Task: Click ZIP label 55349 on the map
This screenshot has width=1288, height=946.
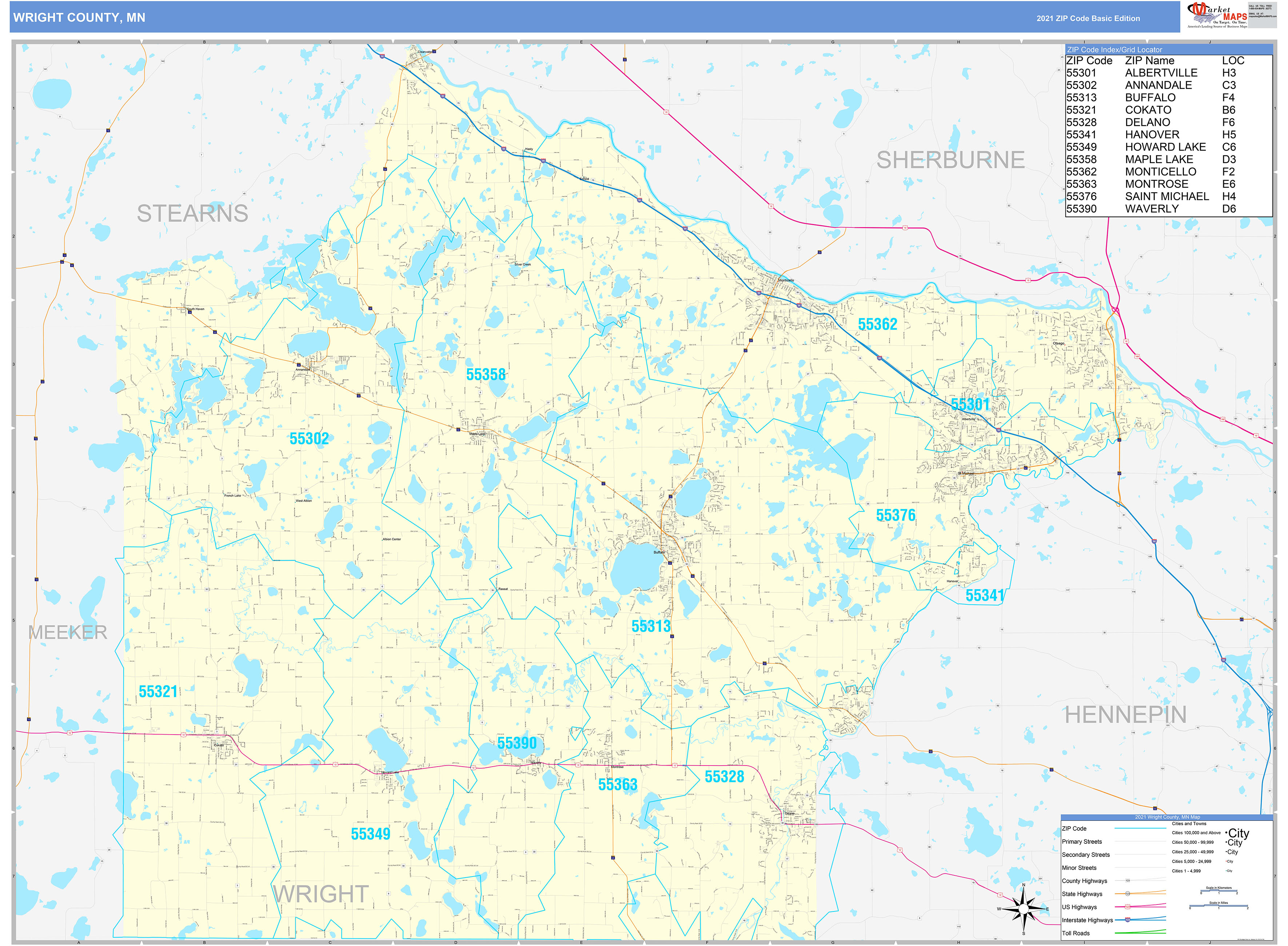Action: click(370, 834)
